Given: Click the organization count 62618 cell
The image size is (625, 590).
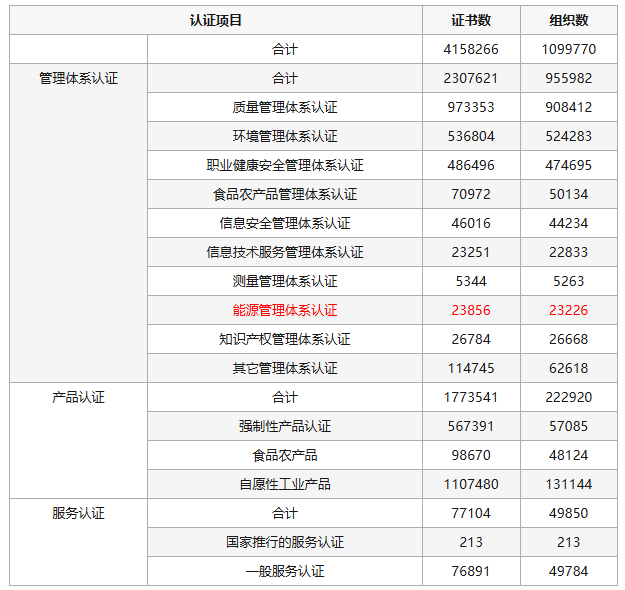Looking at the screenshot, I should pyautogui.click(x=568, y=368).
